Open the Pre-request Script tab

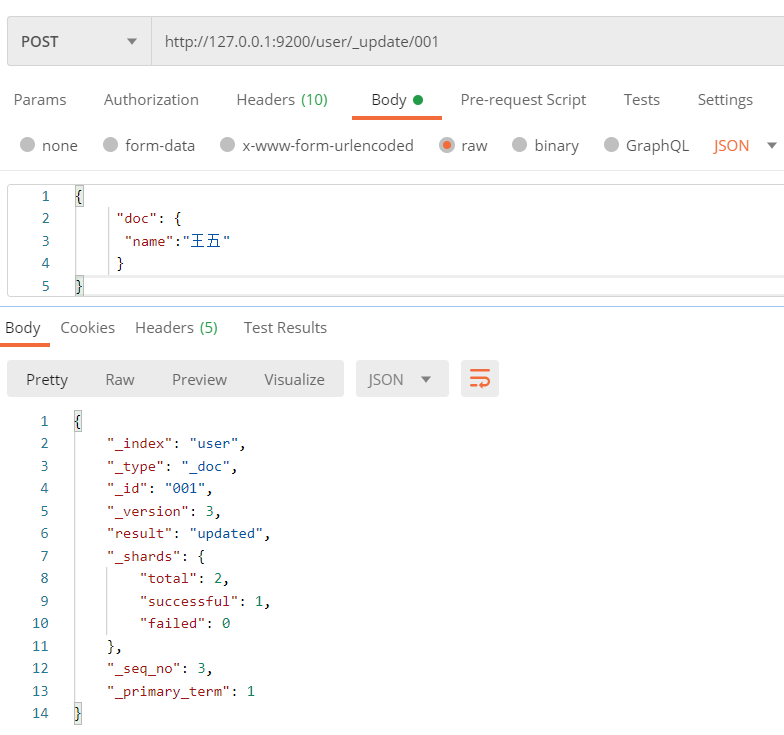tap(523, 100)
